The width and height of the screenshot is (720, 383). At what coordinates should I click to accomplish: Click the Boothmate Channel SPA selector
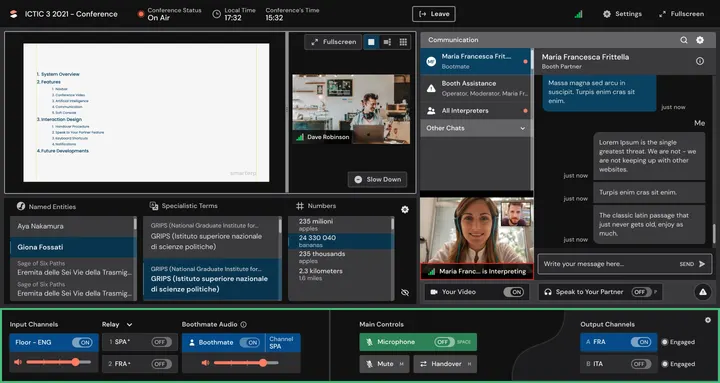[x=282, y=343]
